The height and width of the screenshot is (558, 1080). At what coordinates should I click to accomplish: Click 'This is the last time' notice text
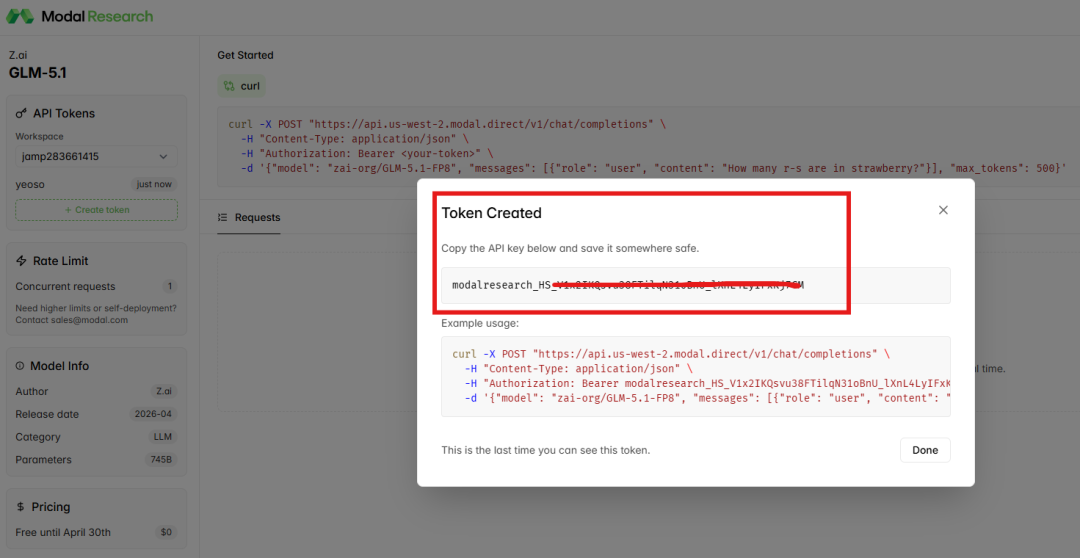coord(546,451)
